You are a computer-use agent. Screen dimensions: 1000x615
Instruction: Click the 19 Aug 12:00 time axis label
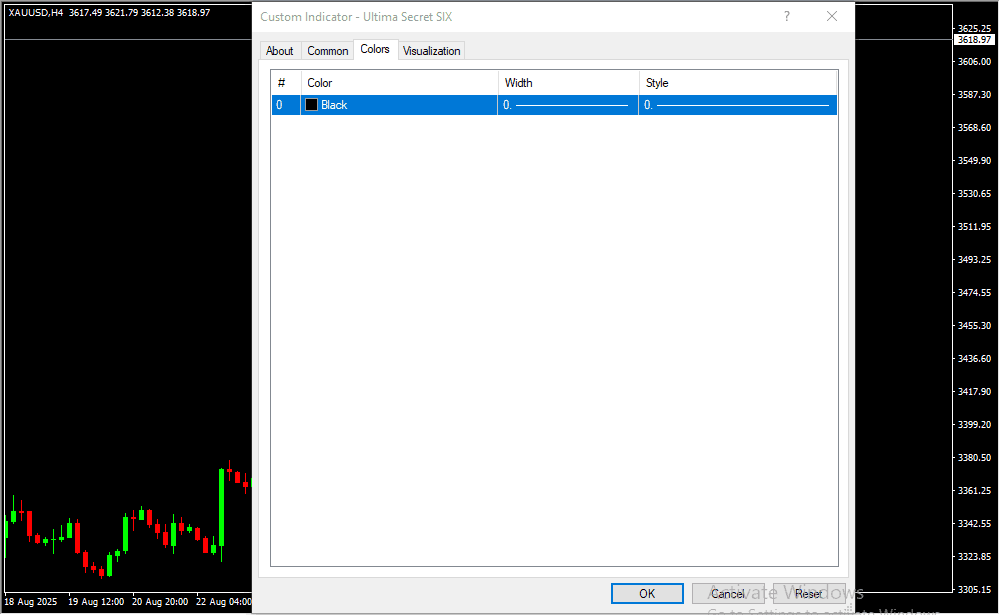[x=96, y=602]
